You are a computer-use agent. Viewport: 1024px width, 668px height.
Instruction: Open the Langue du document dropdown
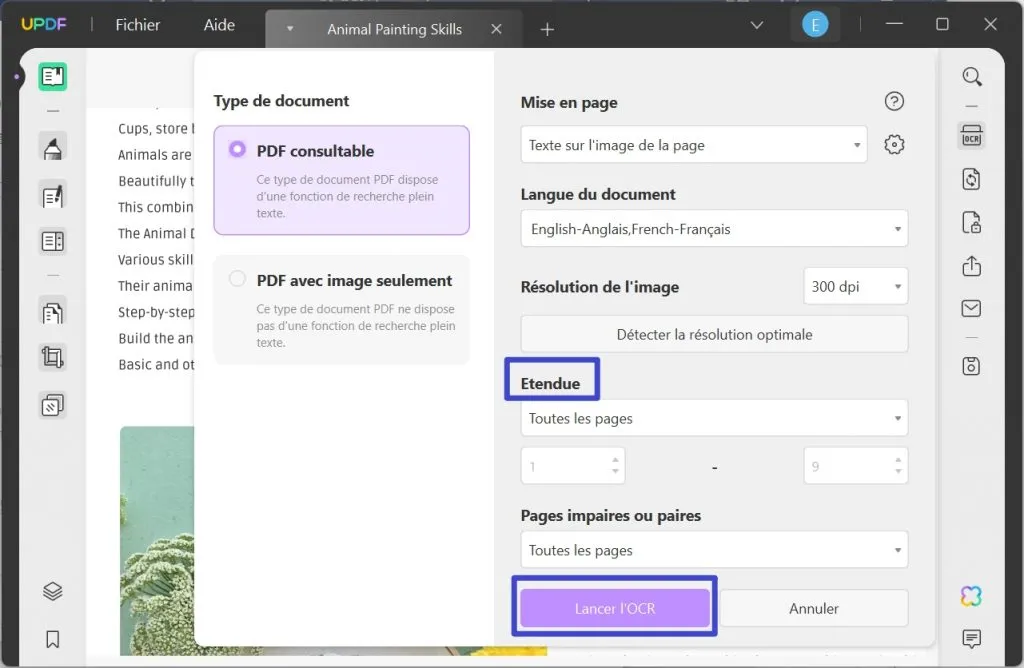[713, 228]
